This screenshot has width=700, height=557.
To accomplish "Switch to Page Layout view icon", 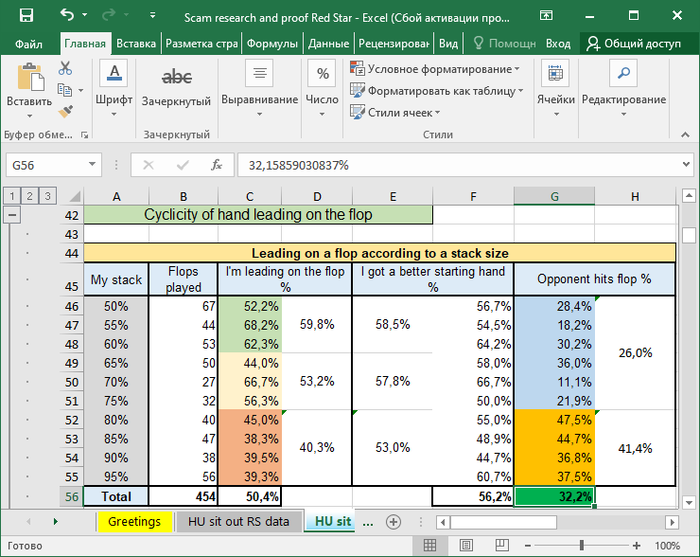I will (x=466, y=545).
